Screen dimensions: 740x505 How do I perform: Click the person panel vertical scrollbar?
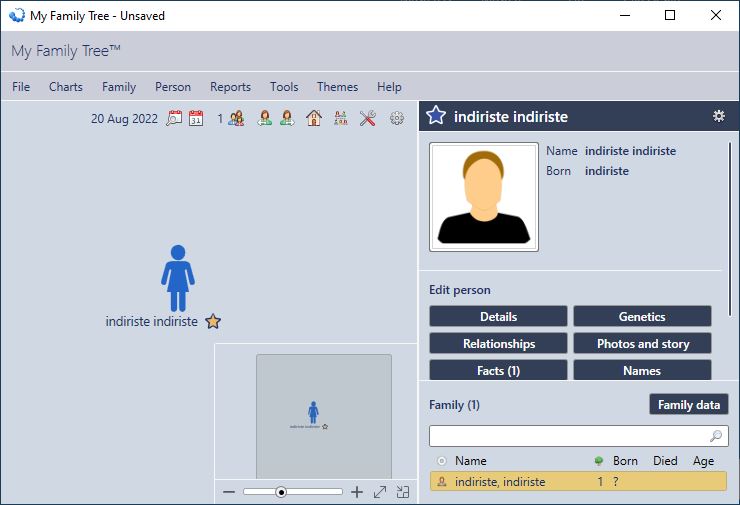point(730,229)
